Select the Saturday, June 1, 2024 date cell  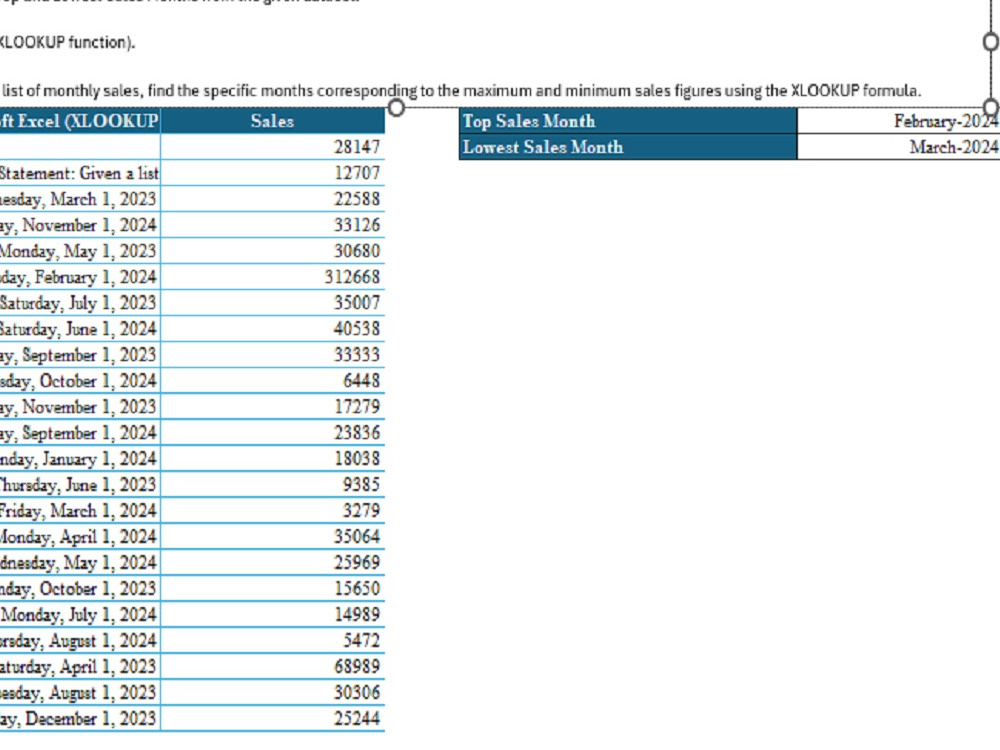point(80,329)
